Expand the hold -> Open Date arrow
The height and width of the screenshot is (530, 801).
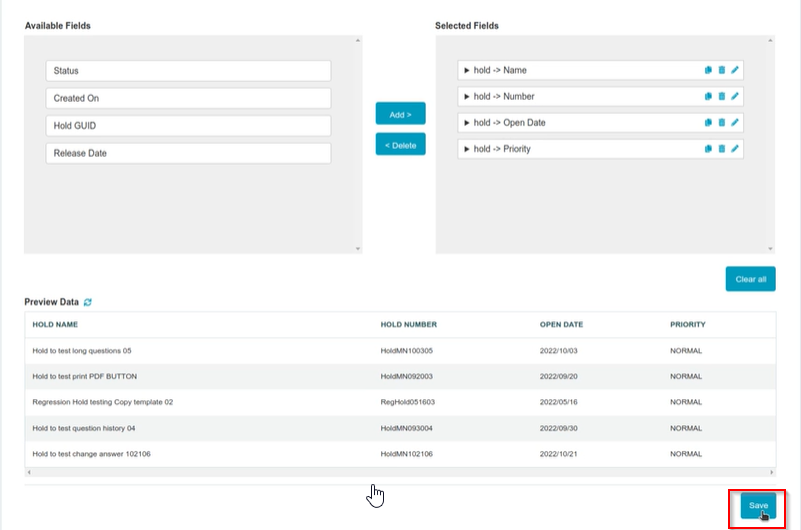coord(466,123)
